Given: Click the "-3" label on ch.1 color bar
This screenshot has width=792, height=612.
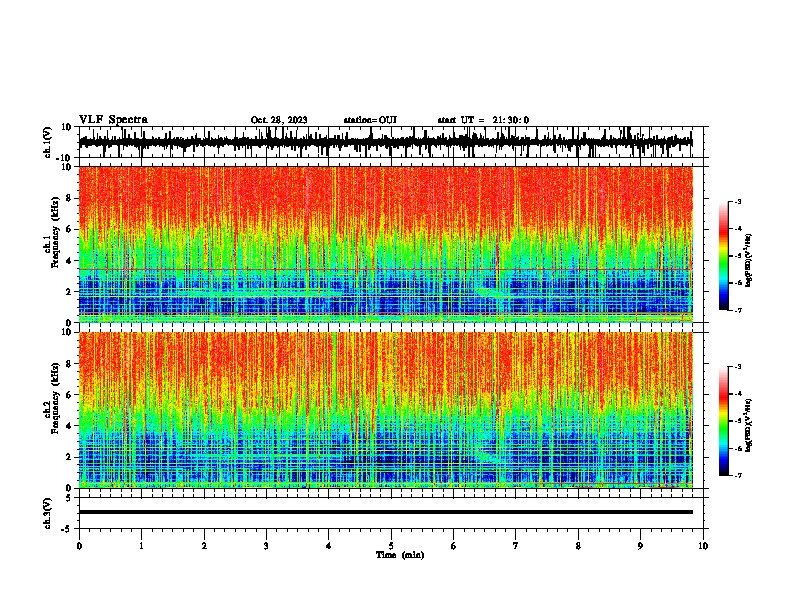Looking at the screenshot, I should pos(738,201).
